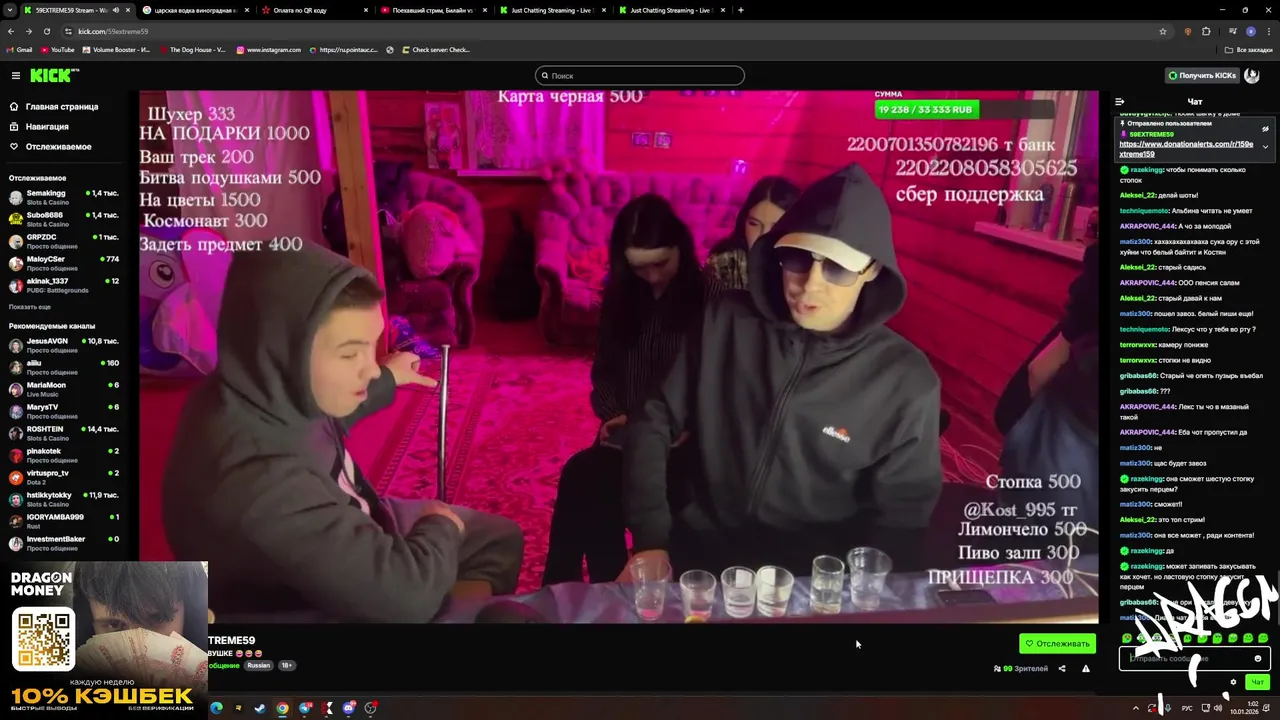Open the donationalerts link in pinned message

pyautogui.click(x=1186, y=149)
